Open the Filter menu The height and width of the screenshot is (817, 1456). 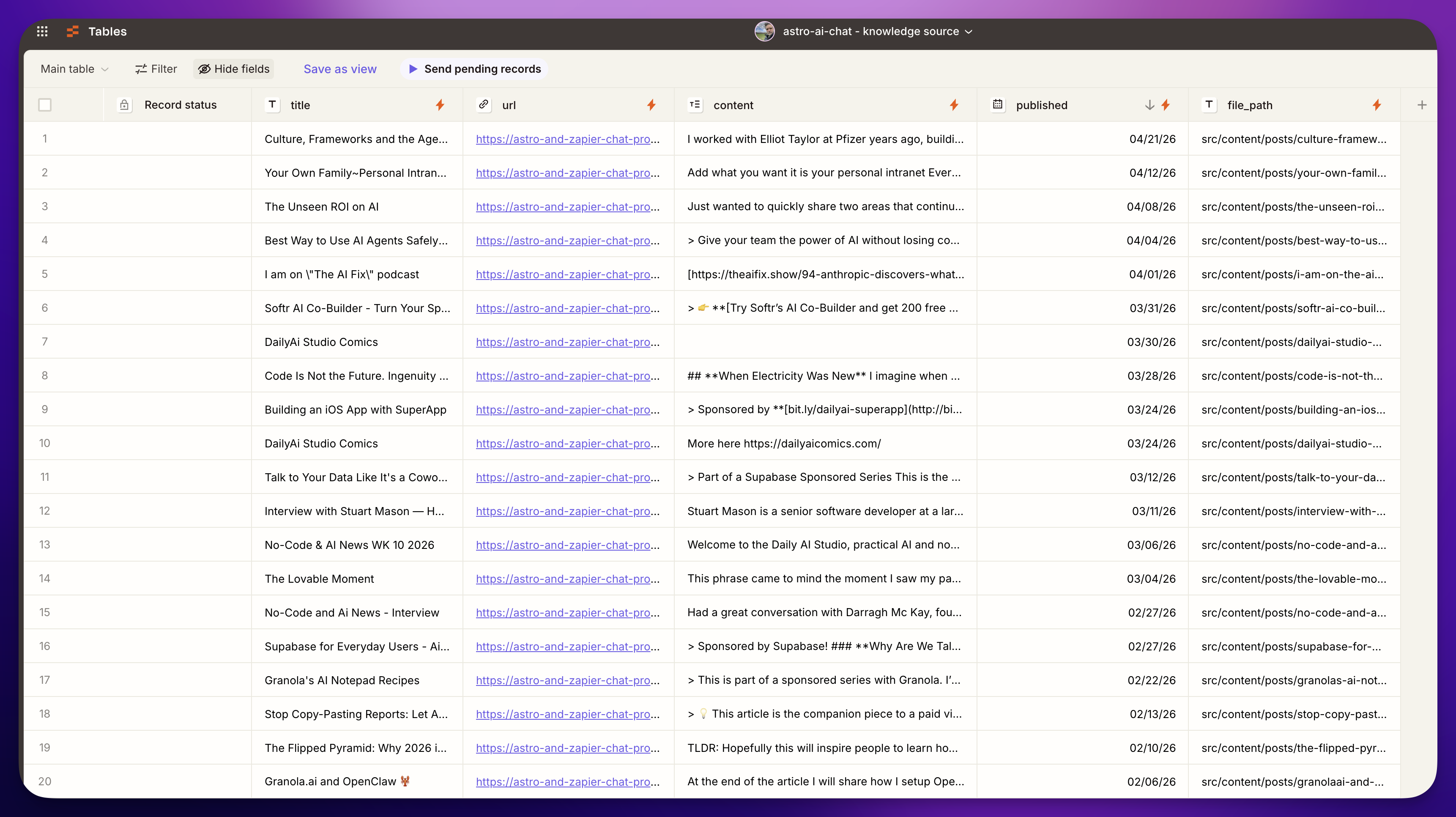156,69
